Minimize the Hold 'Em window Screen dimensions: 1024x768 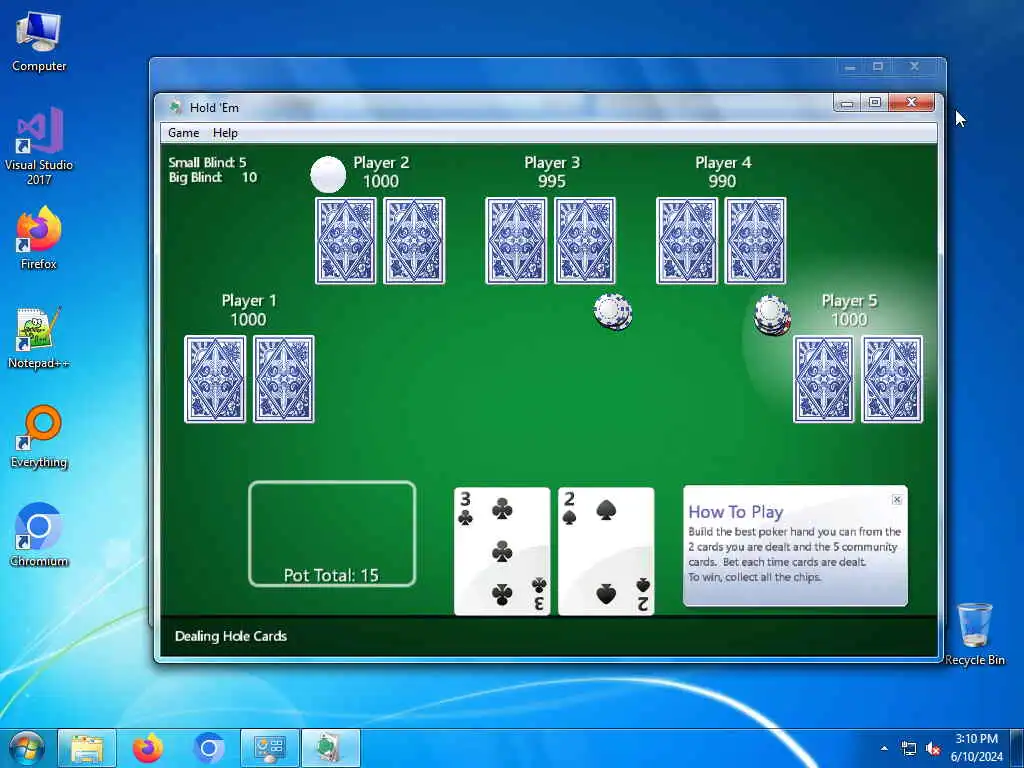847,103
